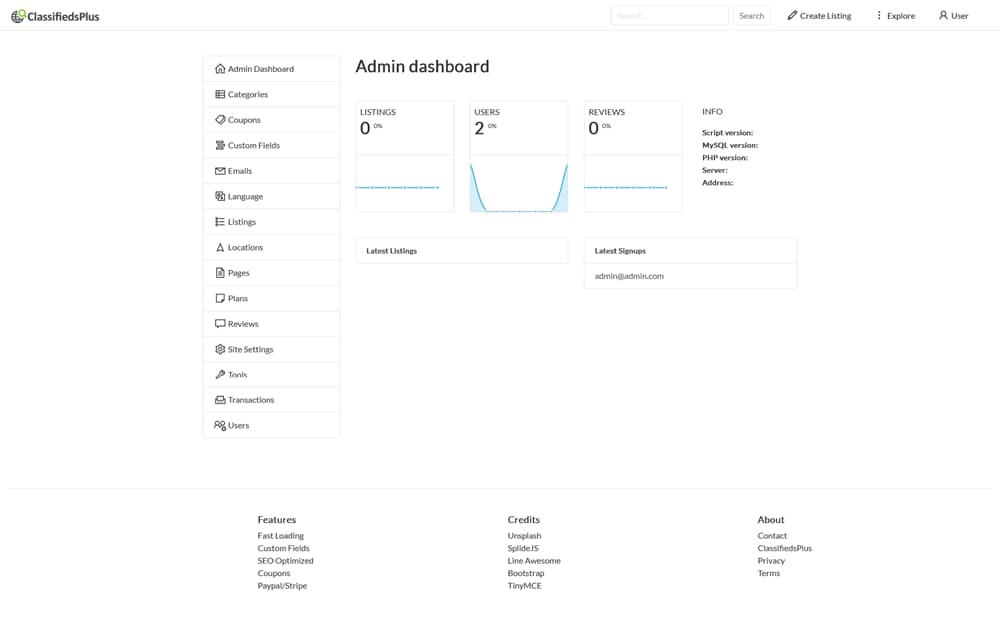
Task: Click the envelope icon beside Emails
Action: pos(220,171)
